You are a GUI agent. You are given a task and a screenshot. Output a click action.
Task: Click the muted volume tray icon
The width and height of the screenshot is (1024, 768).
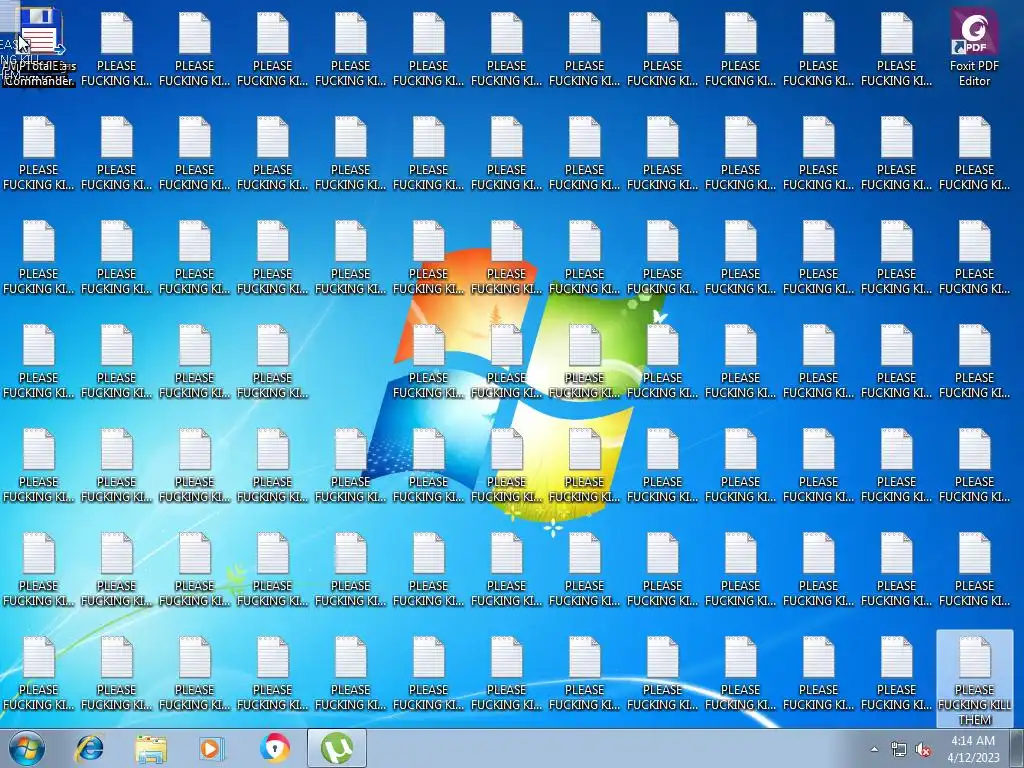(923, 749)
